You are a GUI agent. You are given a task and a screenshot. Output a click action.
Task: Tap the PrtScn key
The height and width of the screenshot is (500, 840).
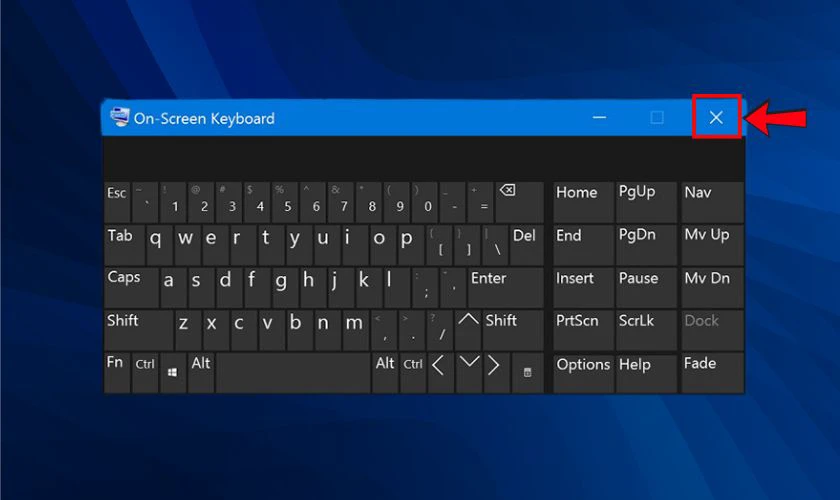click(x=583, y=330)
